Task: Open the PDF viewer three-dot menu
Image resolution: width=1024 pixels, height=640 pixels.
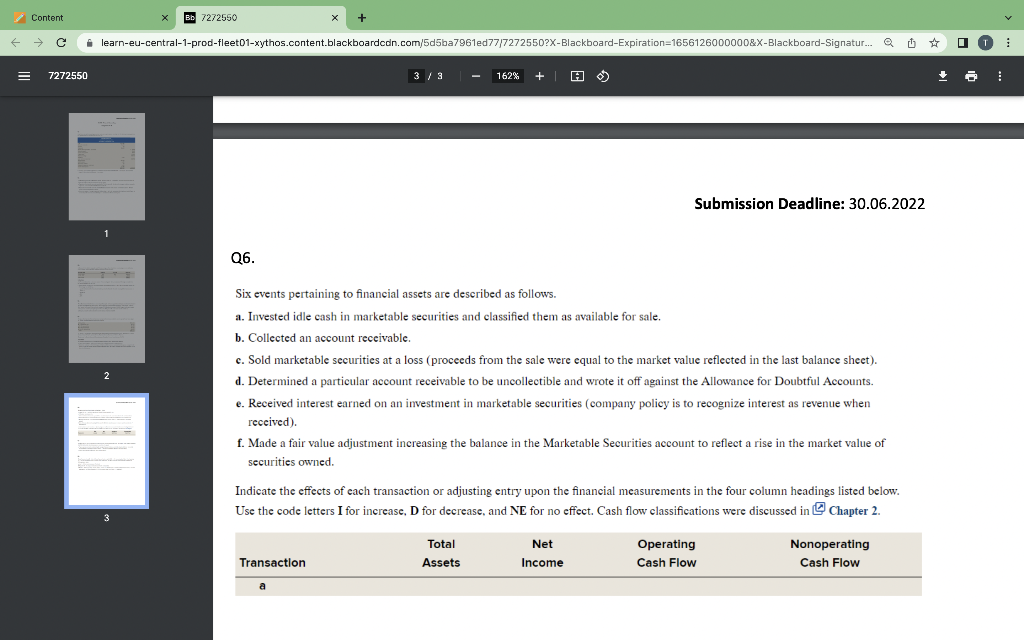Action: point(999,75)
